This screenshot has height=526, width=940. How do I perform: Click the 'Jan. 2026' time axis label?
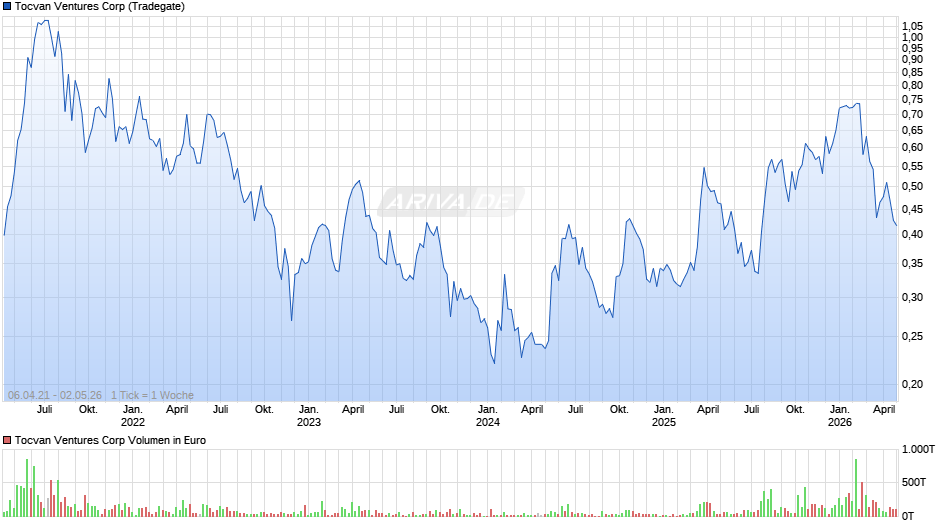click(x=840, y=416)
